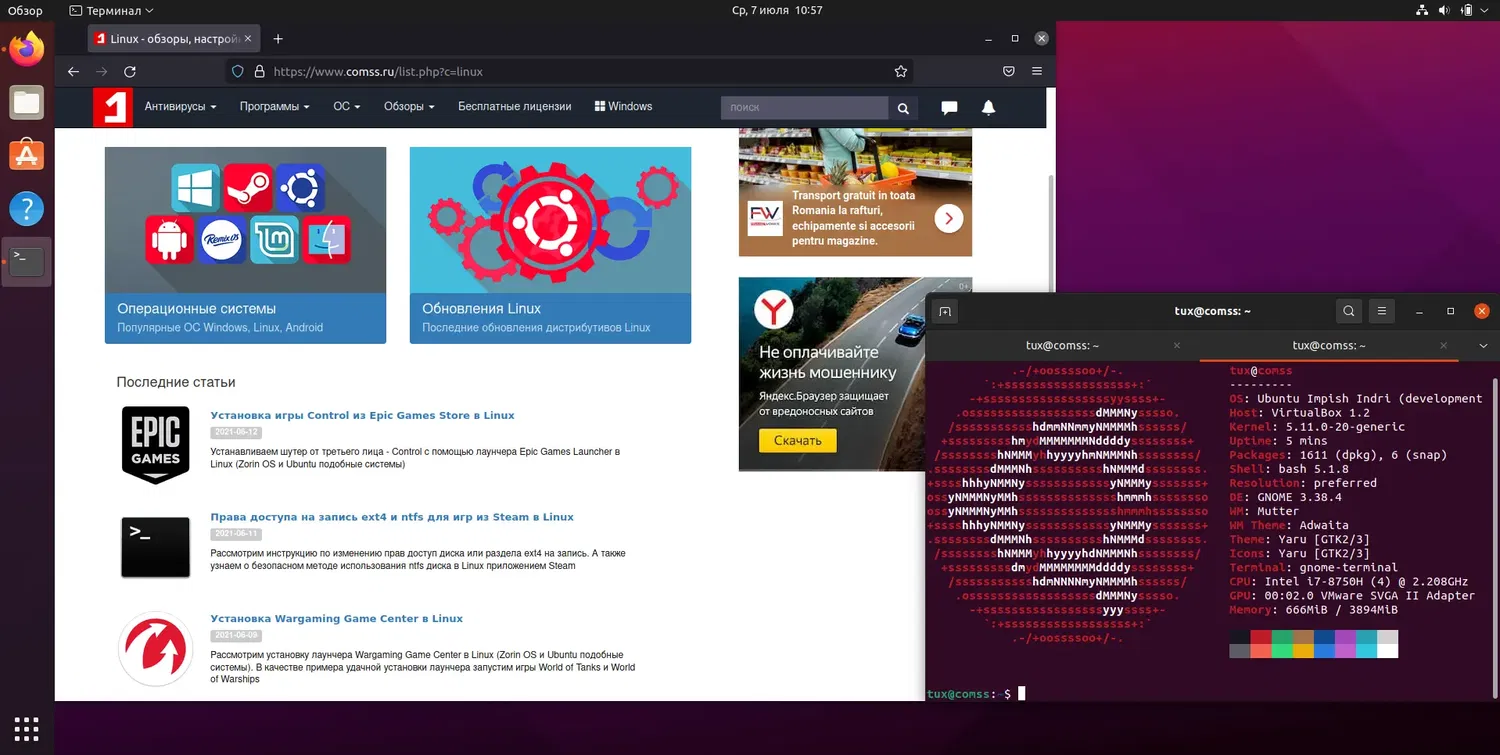
Task: Open Бесплатные лицензии menu item
Action: (515, 107)
